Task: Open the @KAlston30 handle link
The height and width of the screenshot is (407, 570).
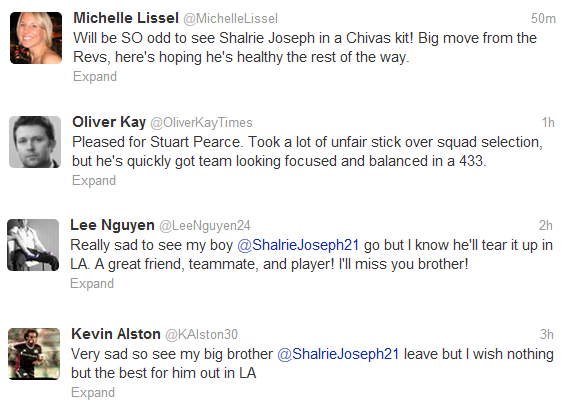Action: (201, 334)
